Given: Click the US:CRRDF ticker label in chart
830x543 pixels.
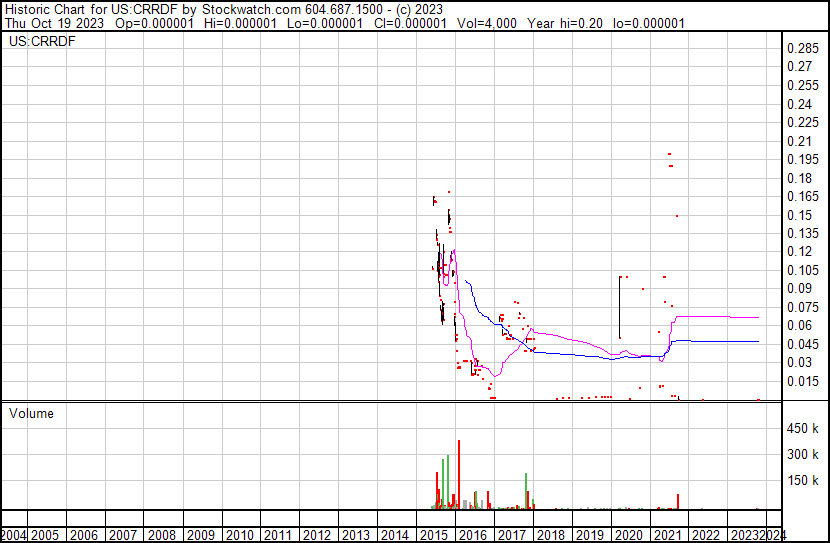Looking at the screenshot, I should [42, 41].
